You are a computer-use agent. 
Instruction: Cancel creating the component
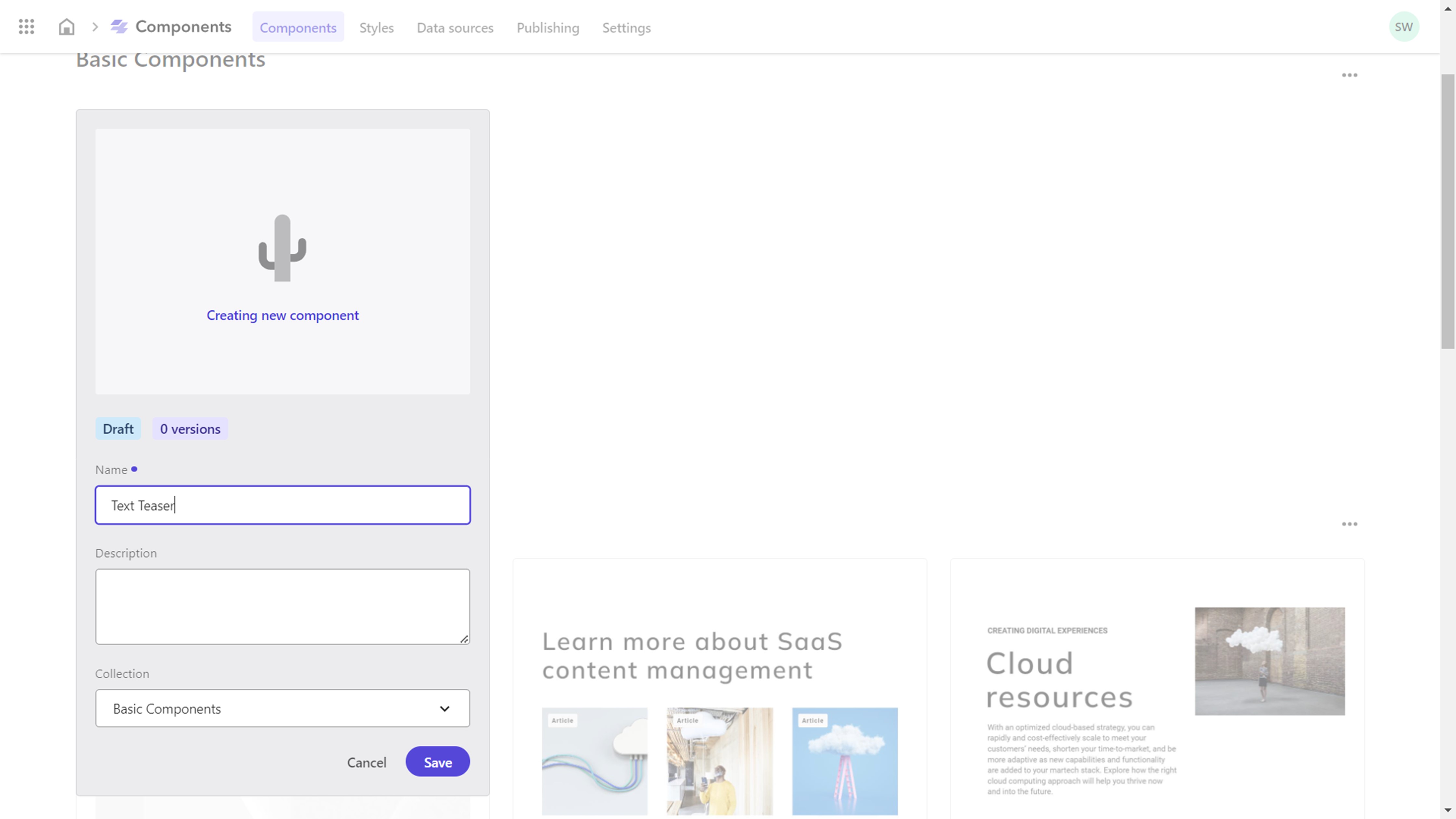[366, 762]
